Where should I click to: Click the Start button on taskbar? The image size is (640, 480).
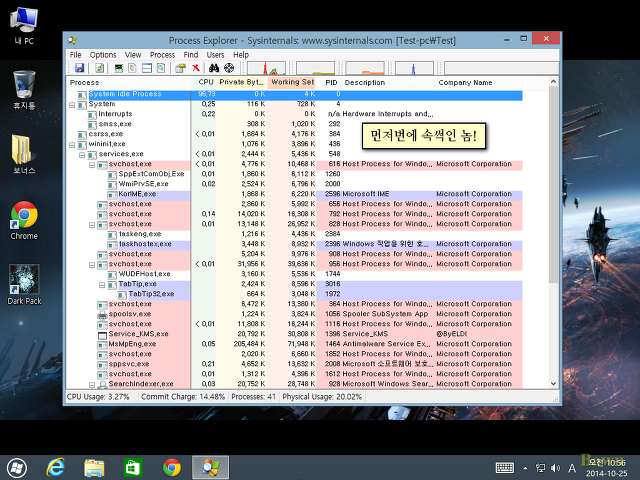point(17,468)
